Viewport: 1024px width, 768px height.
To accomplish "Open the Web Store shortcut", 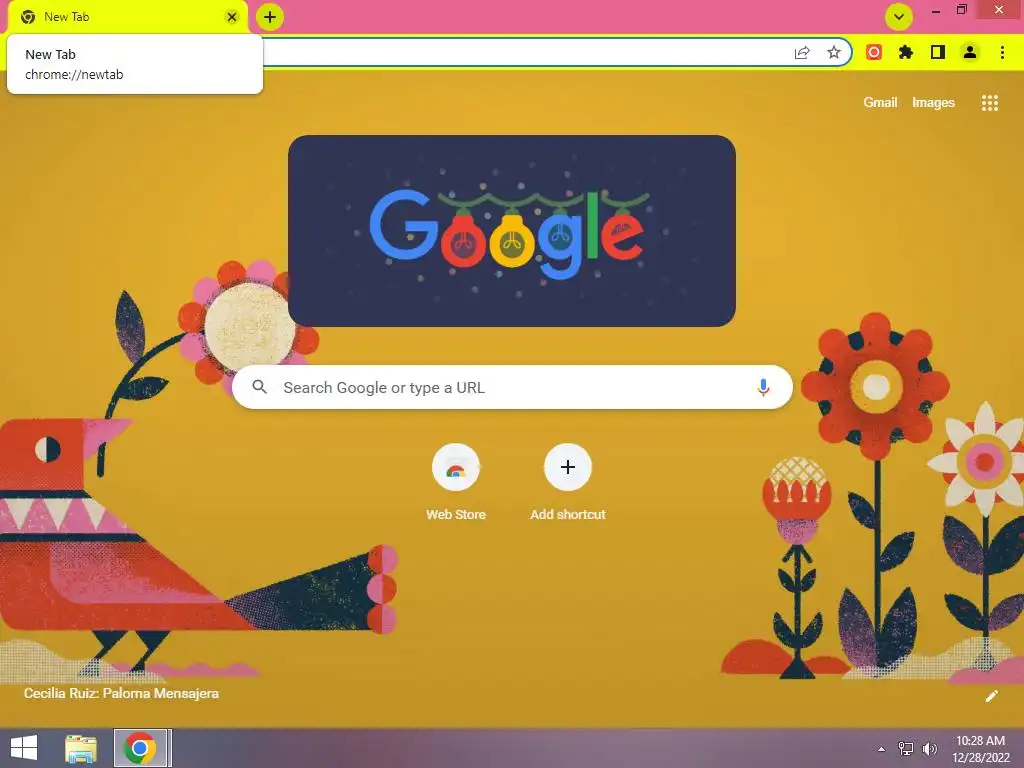I will 456,482.
